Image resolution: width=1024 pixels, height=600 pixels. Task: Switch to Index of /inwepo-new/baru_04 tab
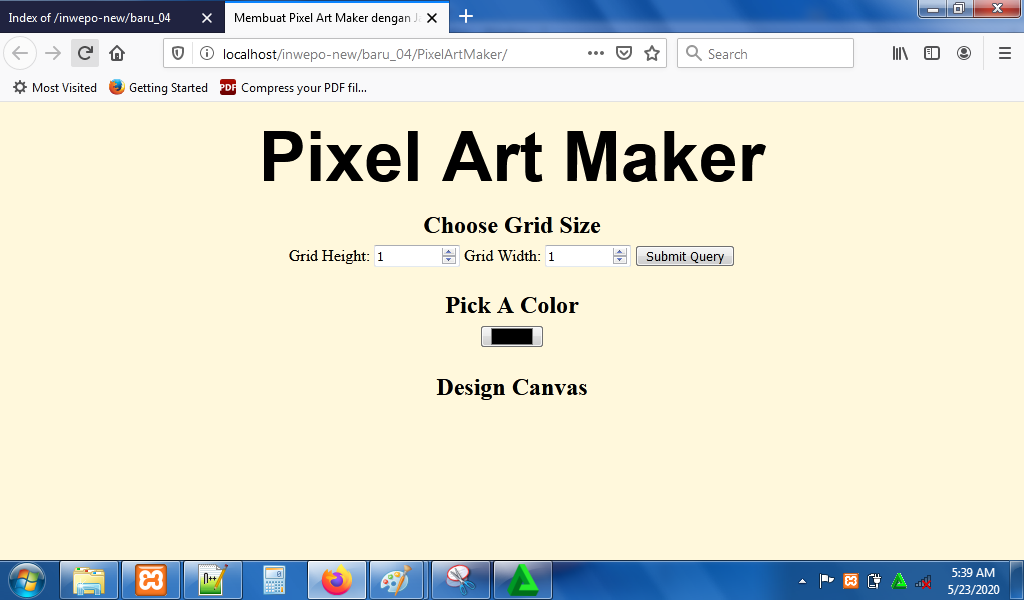point(111,18)
